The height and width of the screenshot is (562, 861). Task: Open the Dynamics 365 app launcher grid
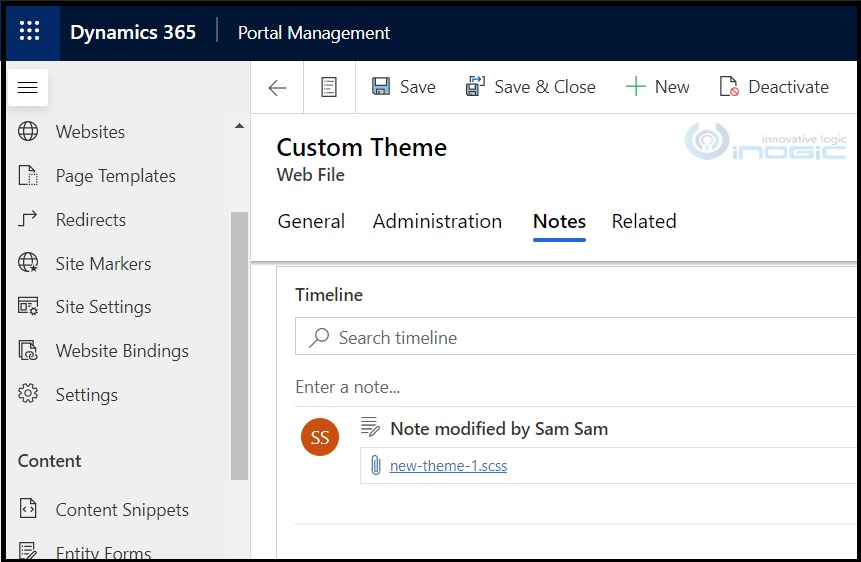click(29, 31)
